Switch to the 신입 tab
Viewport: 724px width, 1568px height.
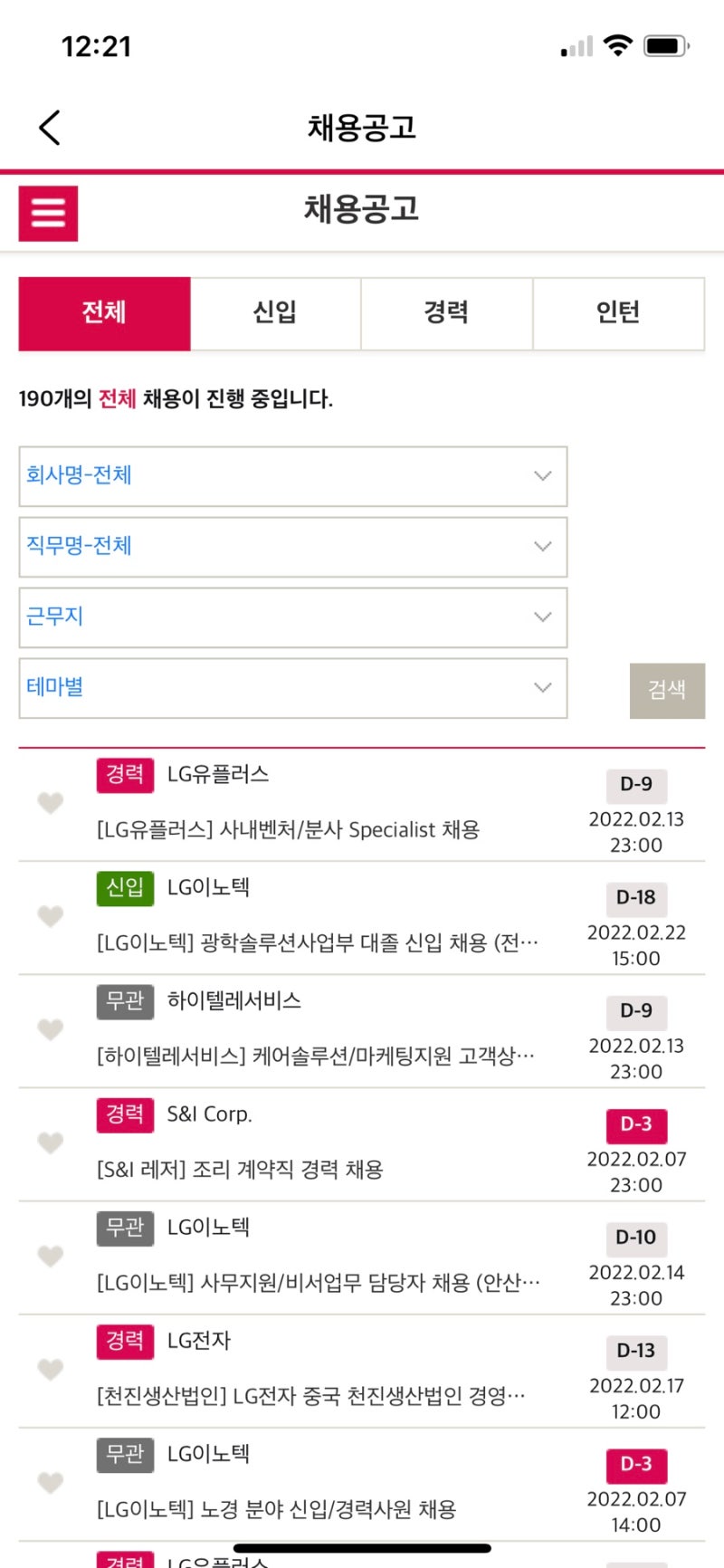click(x=275, y=313)
